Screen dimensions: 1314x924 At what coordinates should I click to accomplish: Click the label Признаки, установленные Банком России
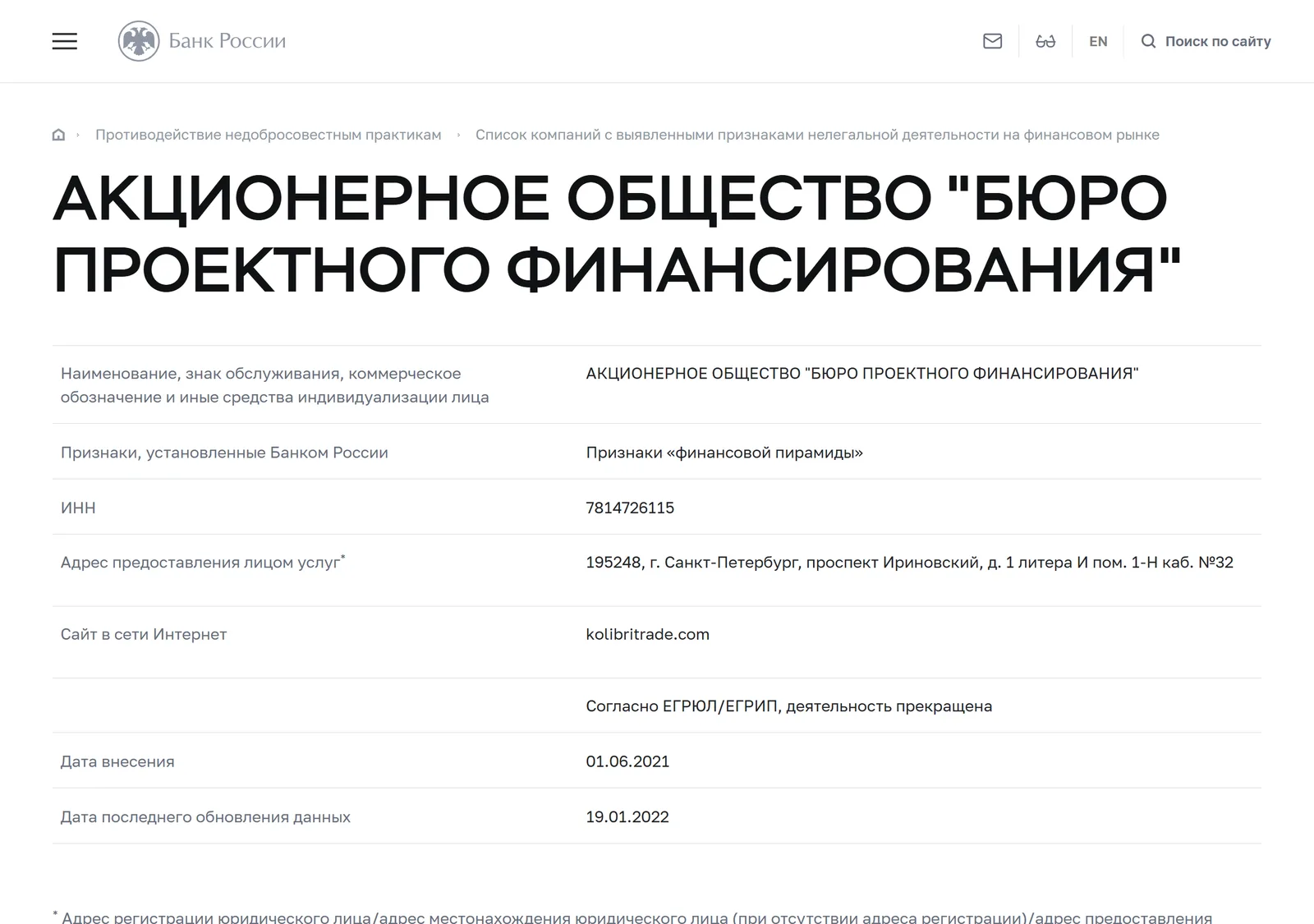(224, 453)
